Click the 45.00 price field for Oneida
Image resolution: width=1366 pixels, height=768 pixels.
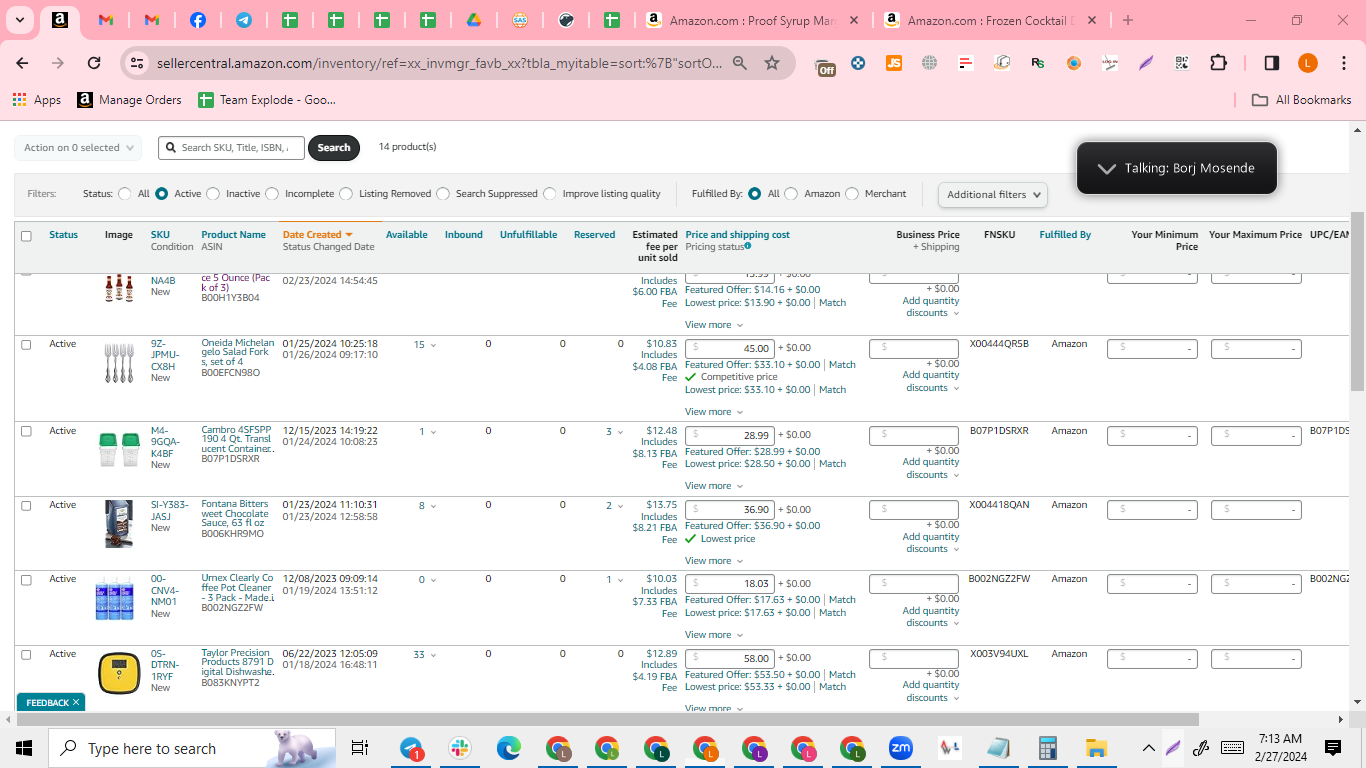(730, 349)
